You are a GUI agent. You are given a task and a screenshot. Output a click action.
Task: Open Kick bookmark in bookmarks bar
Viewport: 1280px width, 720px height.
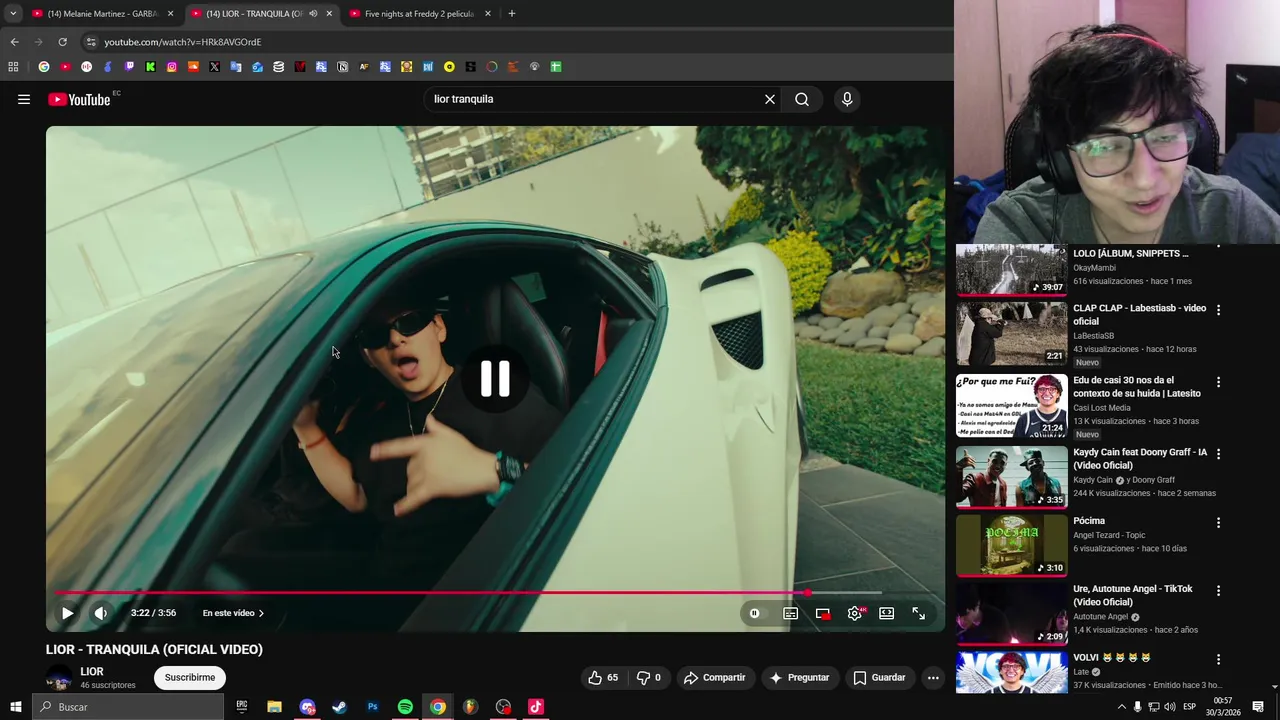150,67
